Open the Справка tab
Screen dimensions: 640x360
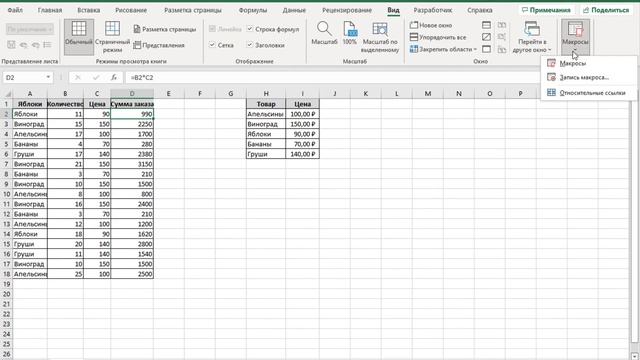[x=480, y=10]
